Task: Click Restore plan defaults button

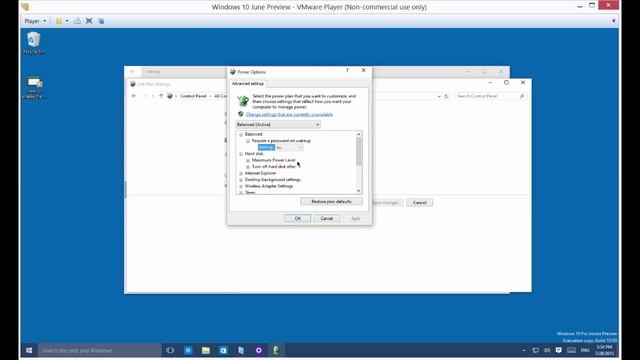Action: point(331,202)
